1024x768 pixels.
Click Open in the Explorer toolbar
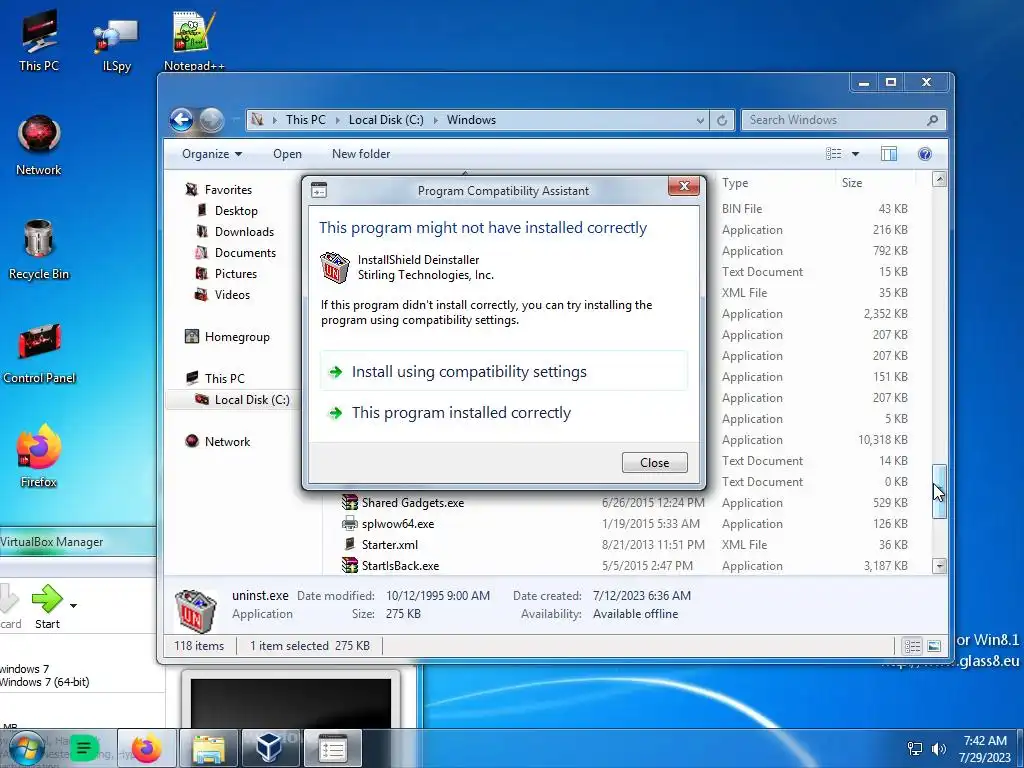287,154
